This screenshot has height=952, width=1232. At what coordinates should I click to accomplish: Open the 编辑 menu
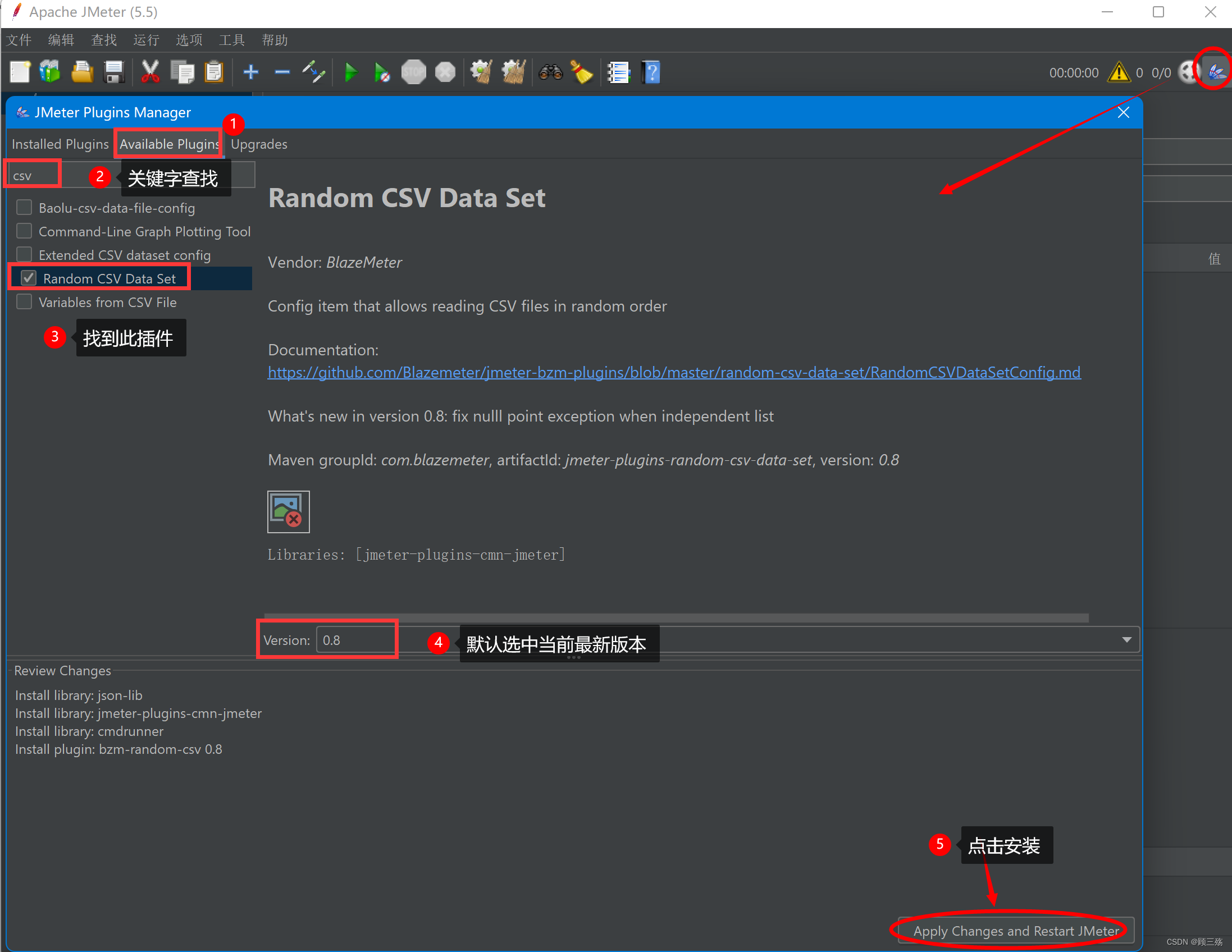(61, 40)
